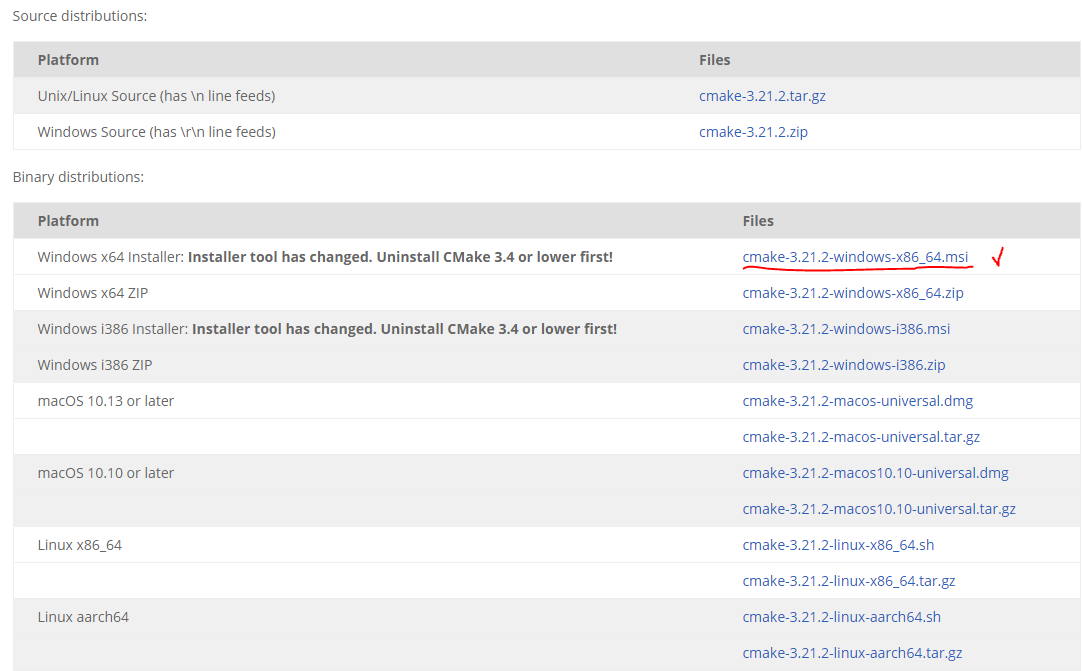The image size is (1082, 671).
Task: Click 'Windows x64 Installer' warning text
Action: point(325,257)
